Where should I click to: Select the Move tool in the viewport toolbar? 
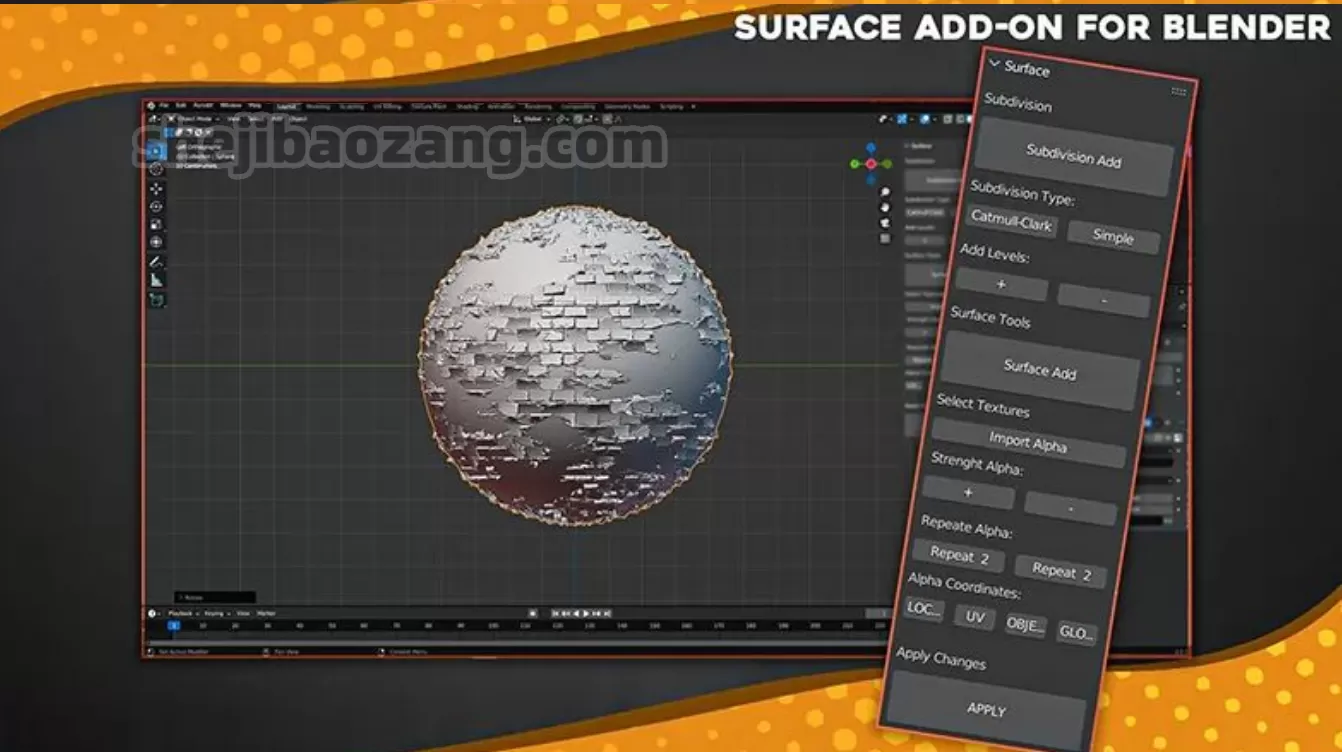[156, 188]
